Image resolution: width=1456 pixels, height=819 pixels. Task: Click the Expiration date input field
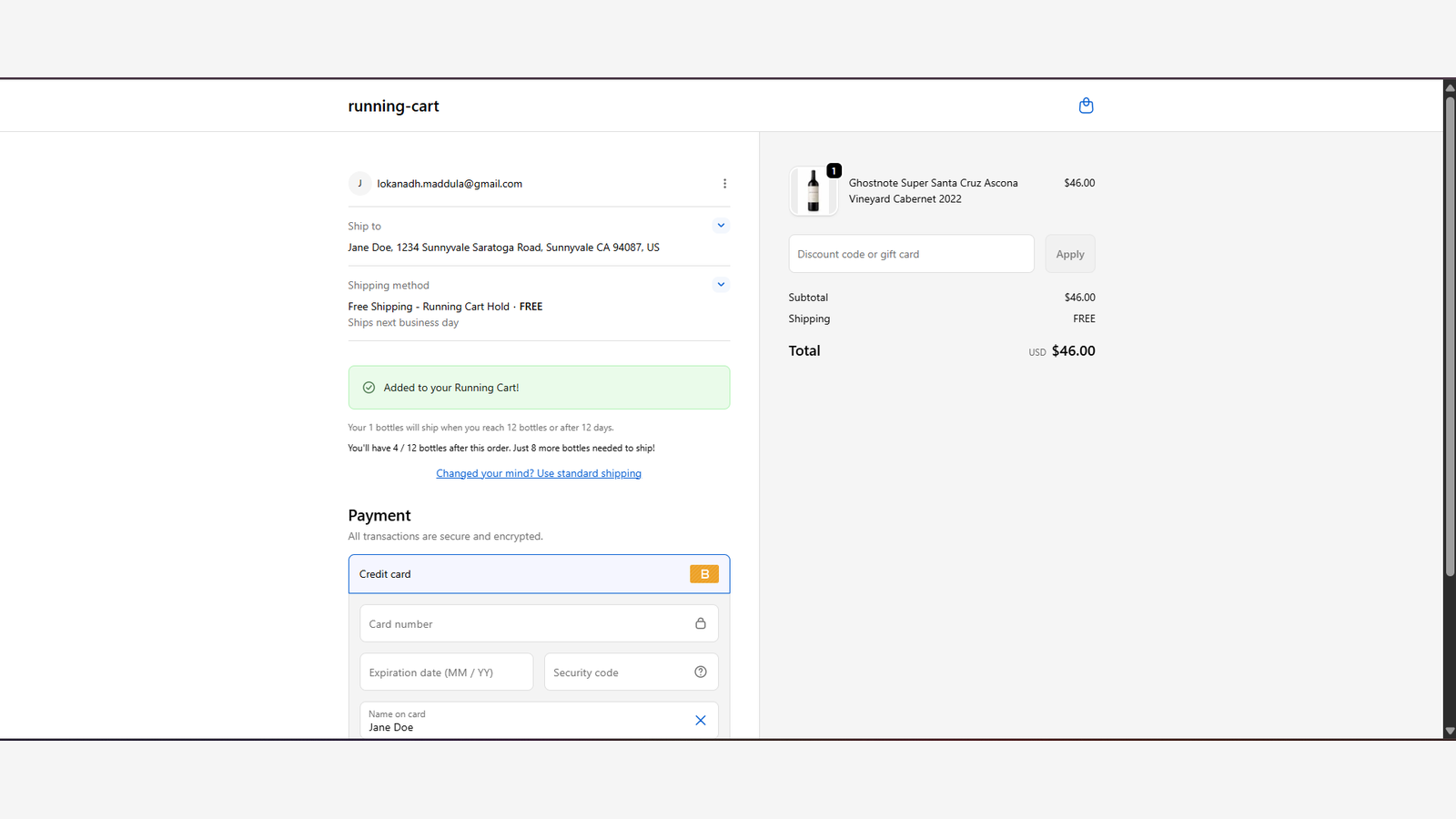coord(446,672)
